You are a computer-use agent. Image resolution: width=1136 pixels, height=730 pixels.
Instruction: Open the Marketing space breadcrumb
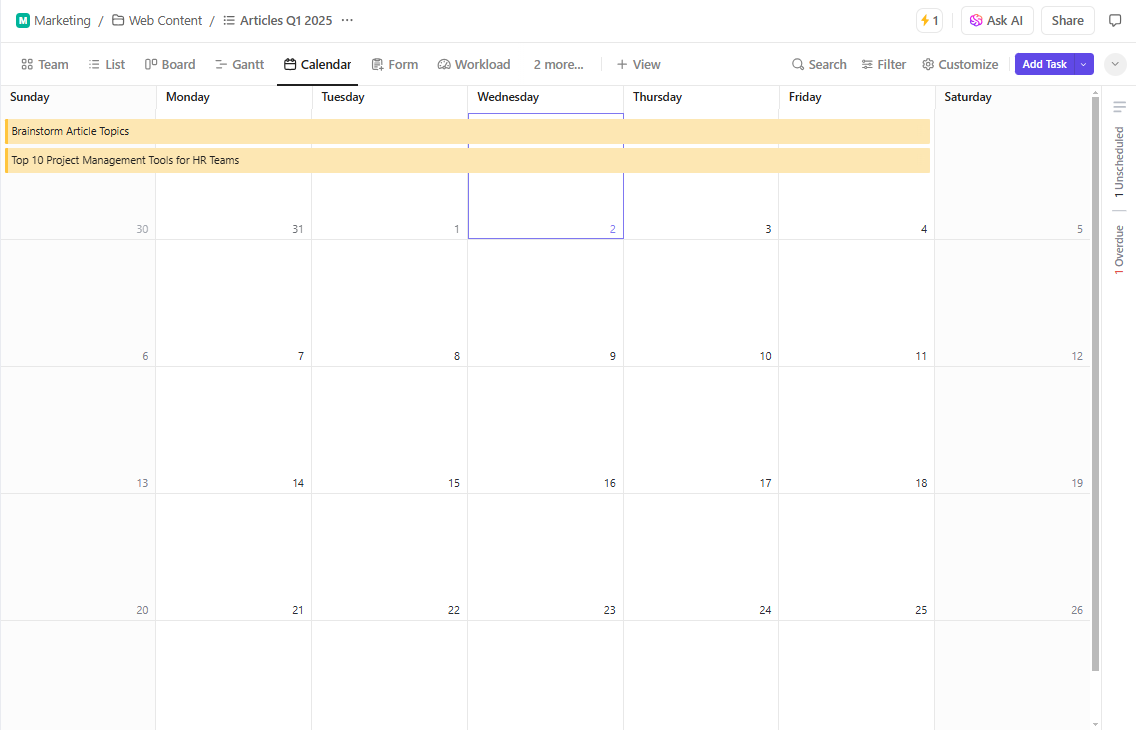tap(54, 20)
